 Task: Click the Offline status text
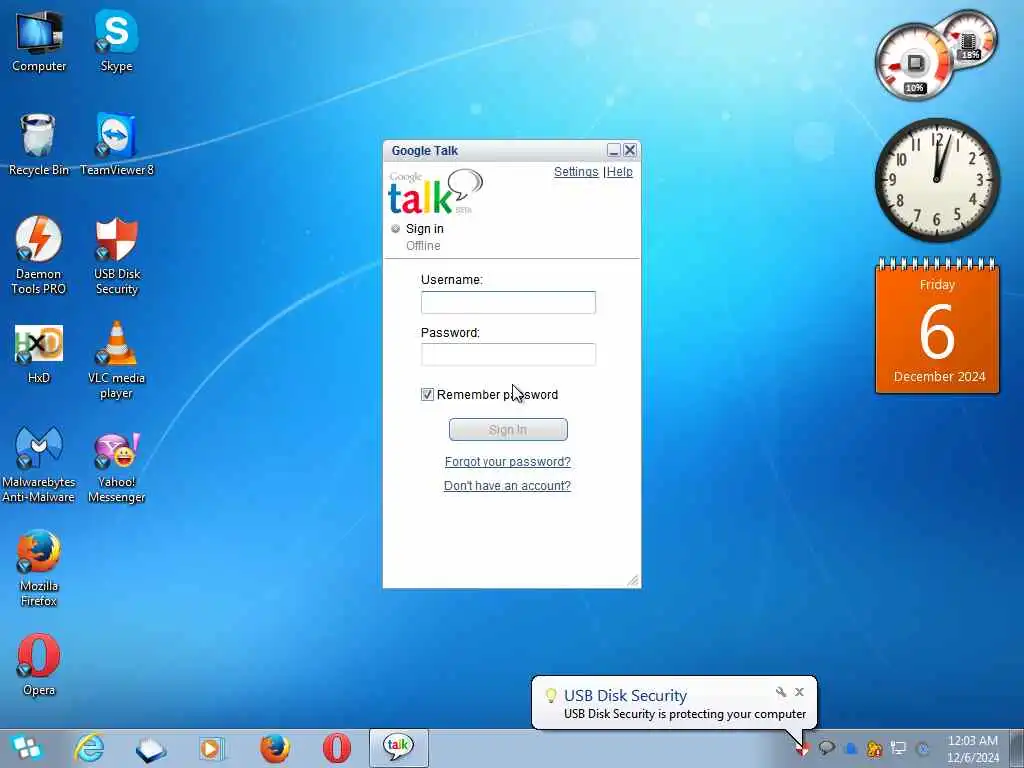423,246
